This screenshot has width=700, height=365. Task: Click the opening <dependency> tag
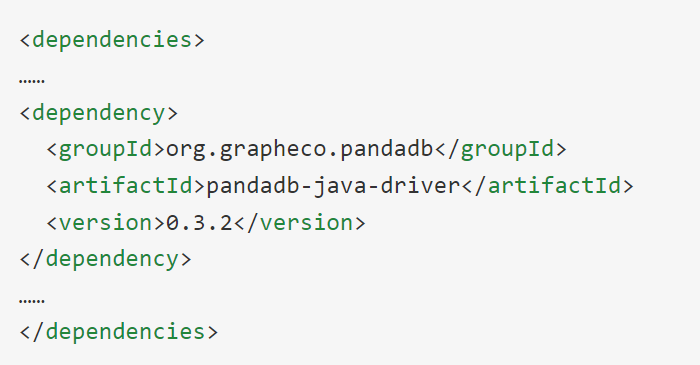pos(99,113)
